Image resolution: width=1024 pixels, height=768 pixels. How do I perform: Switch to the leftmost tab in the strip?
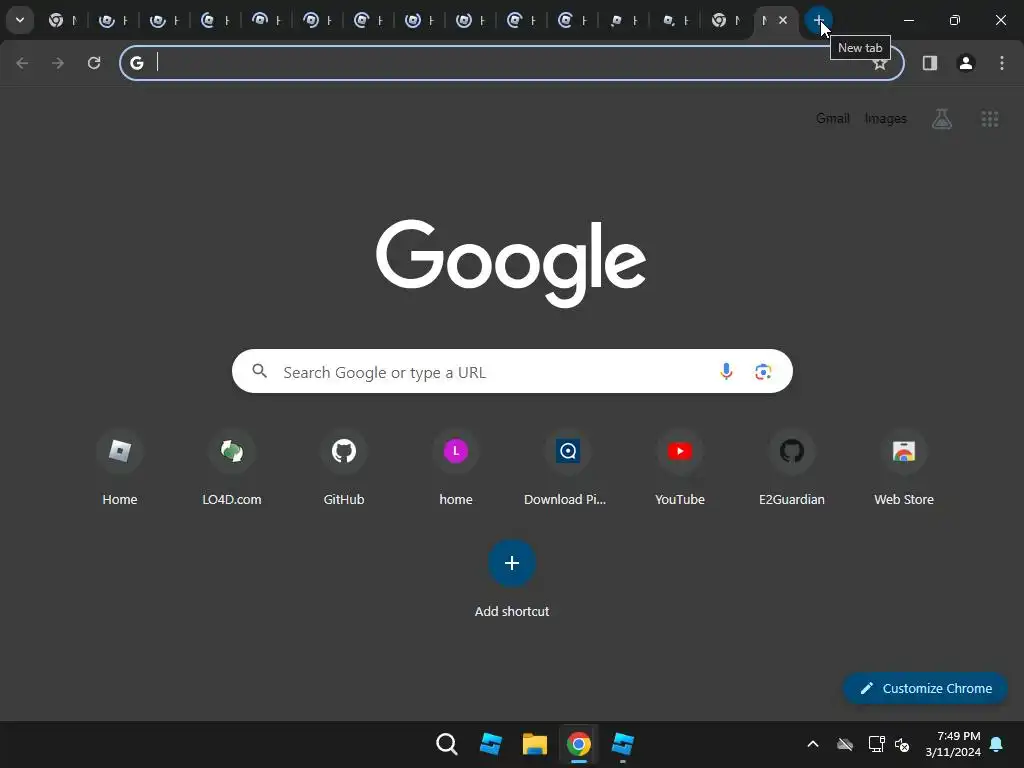pyautogui.click(x=63, y=20)
